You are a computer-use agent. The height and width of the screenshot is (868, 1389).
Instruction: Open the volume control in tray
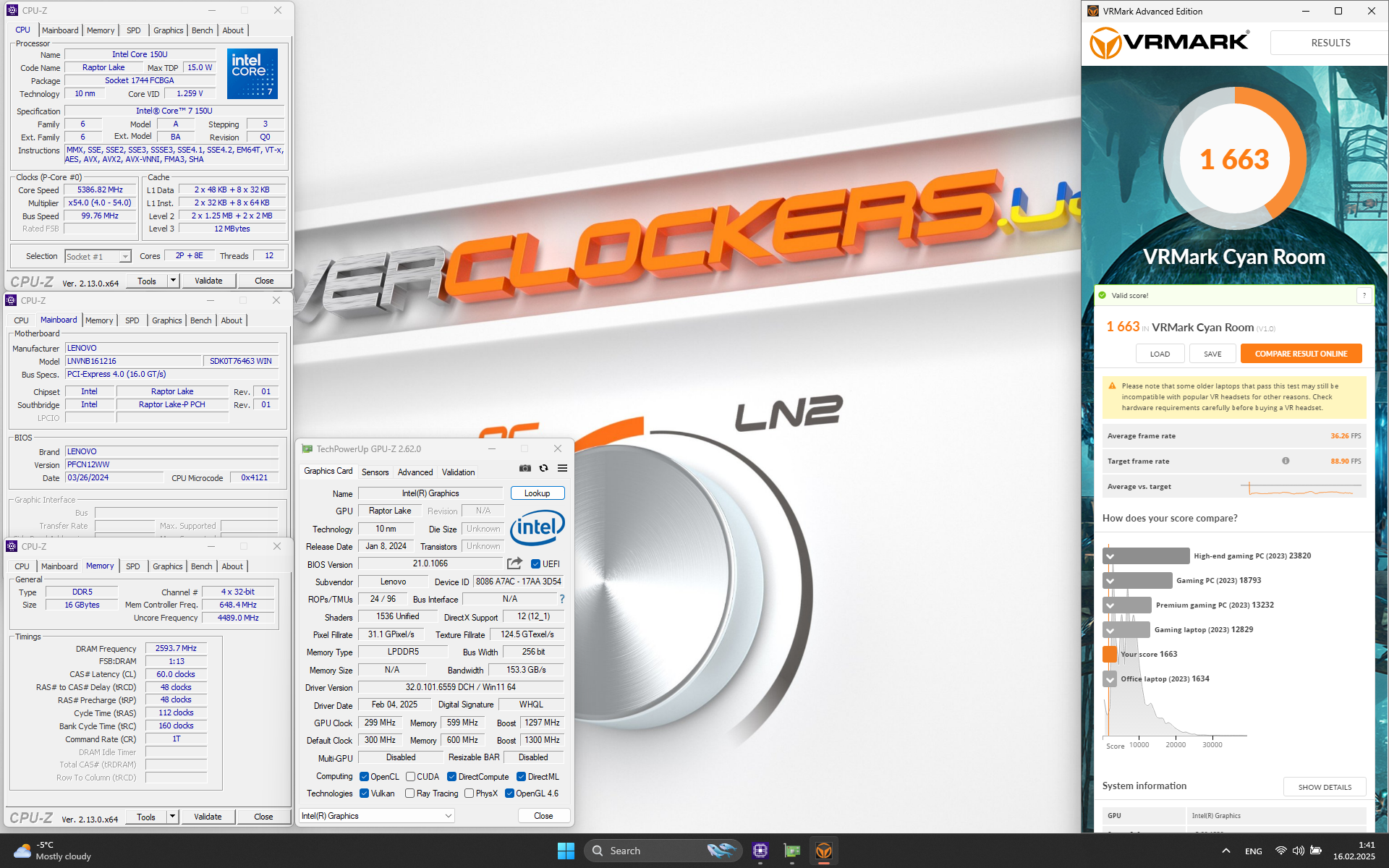(x=1298, y=851)
